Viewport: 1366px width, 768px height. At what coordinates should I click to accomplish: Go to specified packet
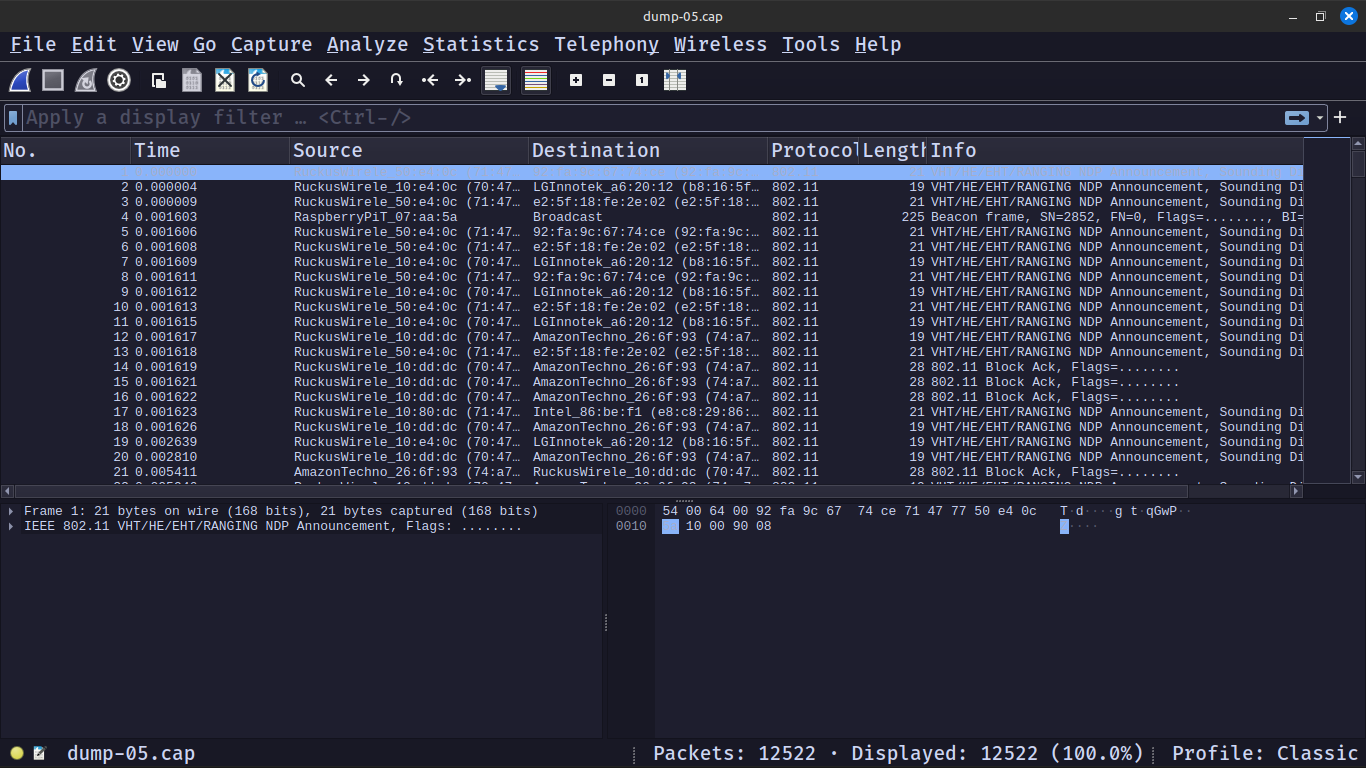(397, 80)
